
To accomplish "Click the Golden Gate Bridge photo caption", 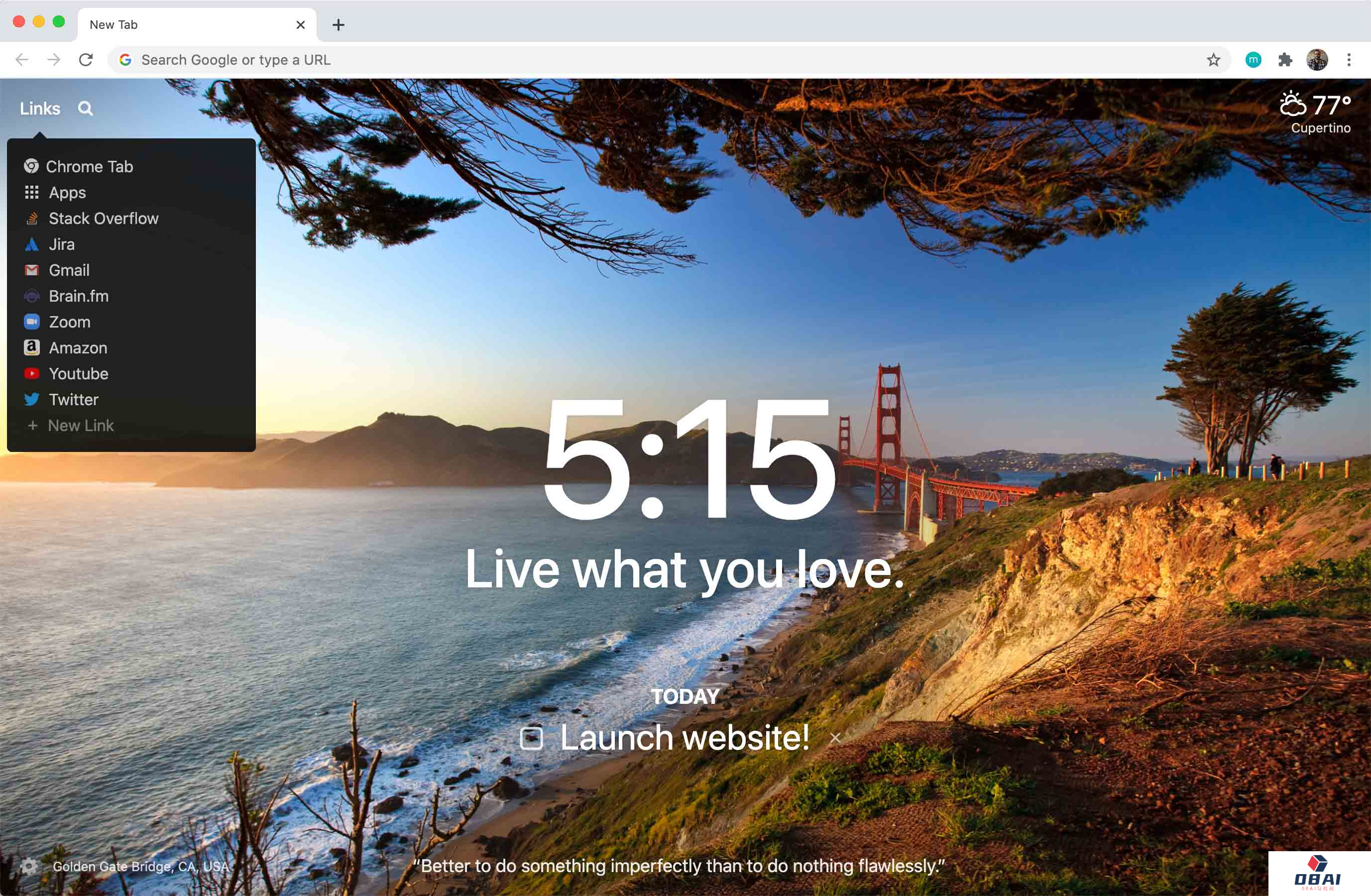I will coord(140,866).
